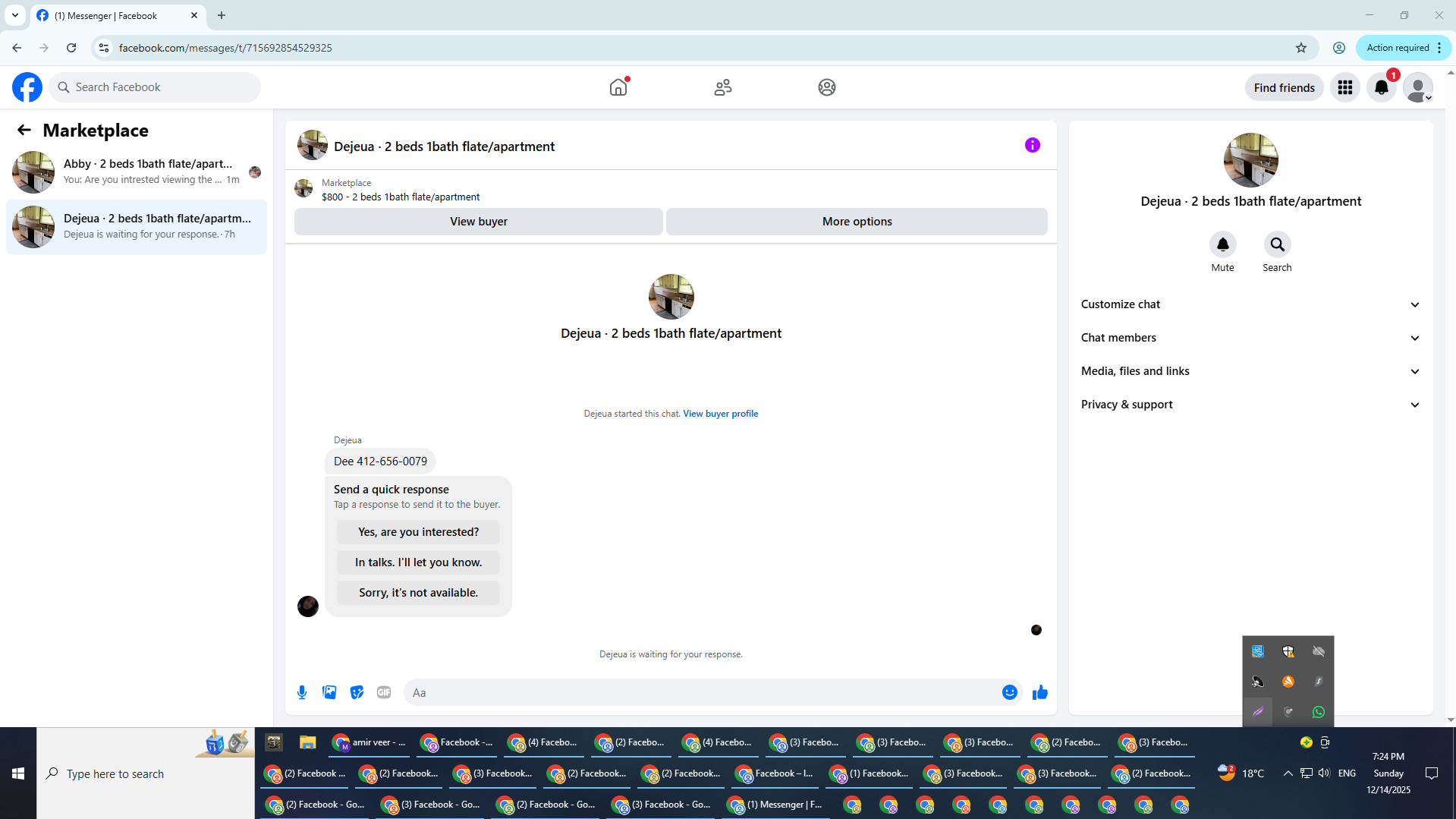The width and height of the screenshot is (1456, 819).
Task: View site information icon in address bar
Action: 104,48
